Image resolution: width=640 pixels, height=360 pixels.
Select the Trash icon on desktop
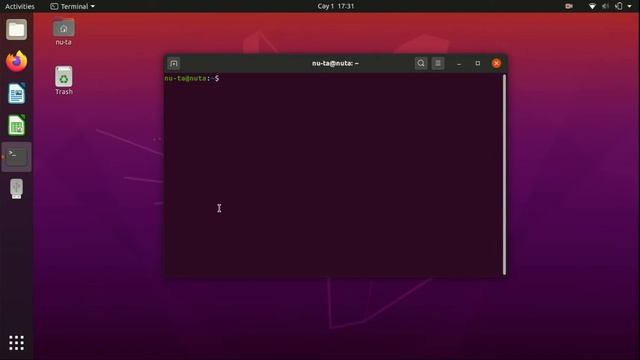[64, 80]
